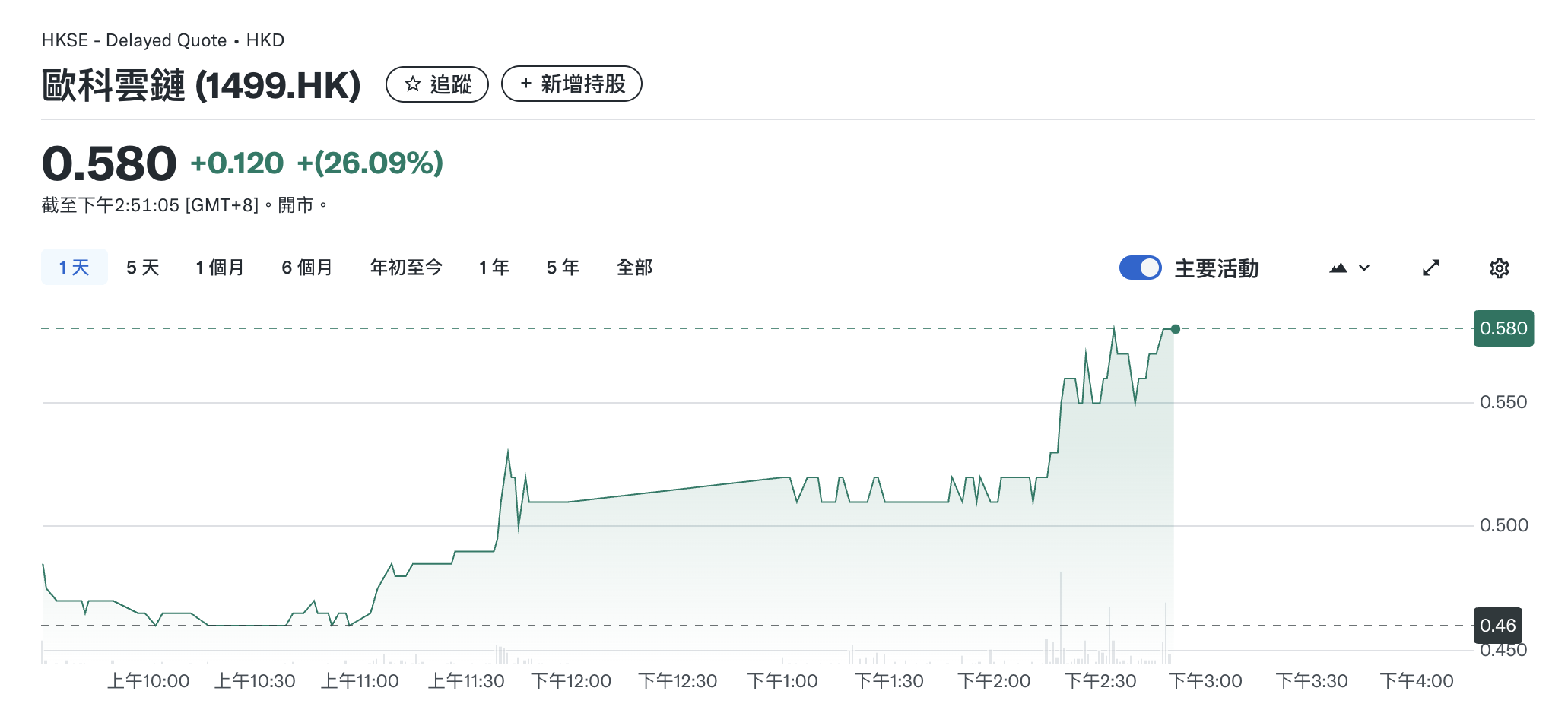Switch to 6 個月 range
The width and height of the screenshot is (1568, 713).
(x=307, y=267)
